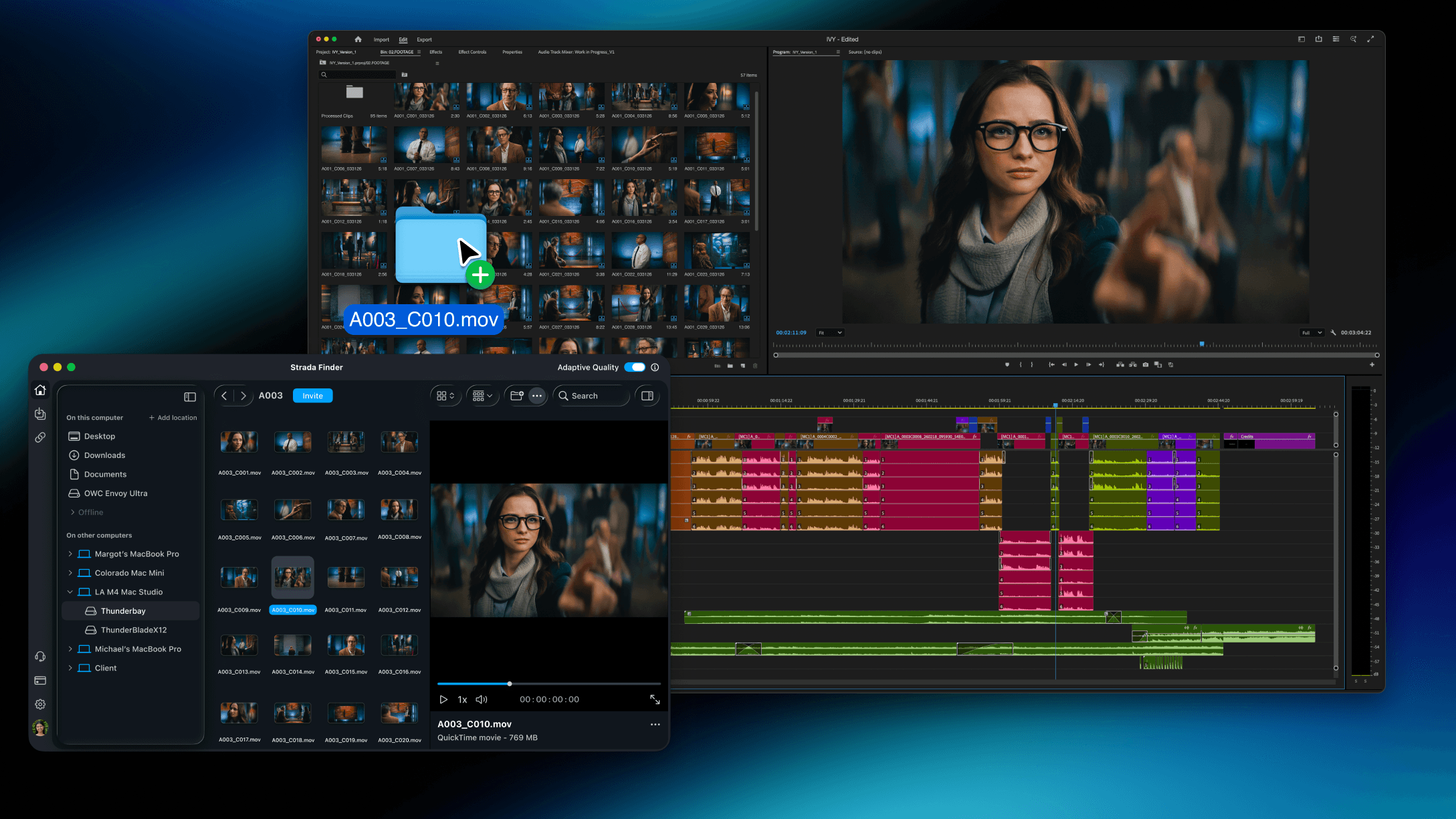Screen dimensions: 1456x819
Task: Open the grouping options dropdown
Action: (x=482, y=396)
